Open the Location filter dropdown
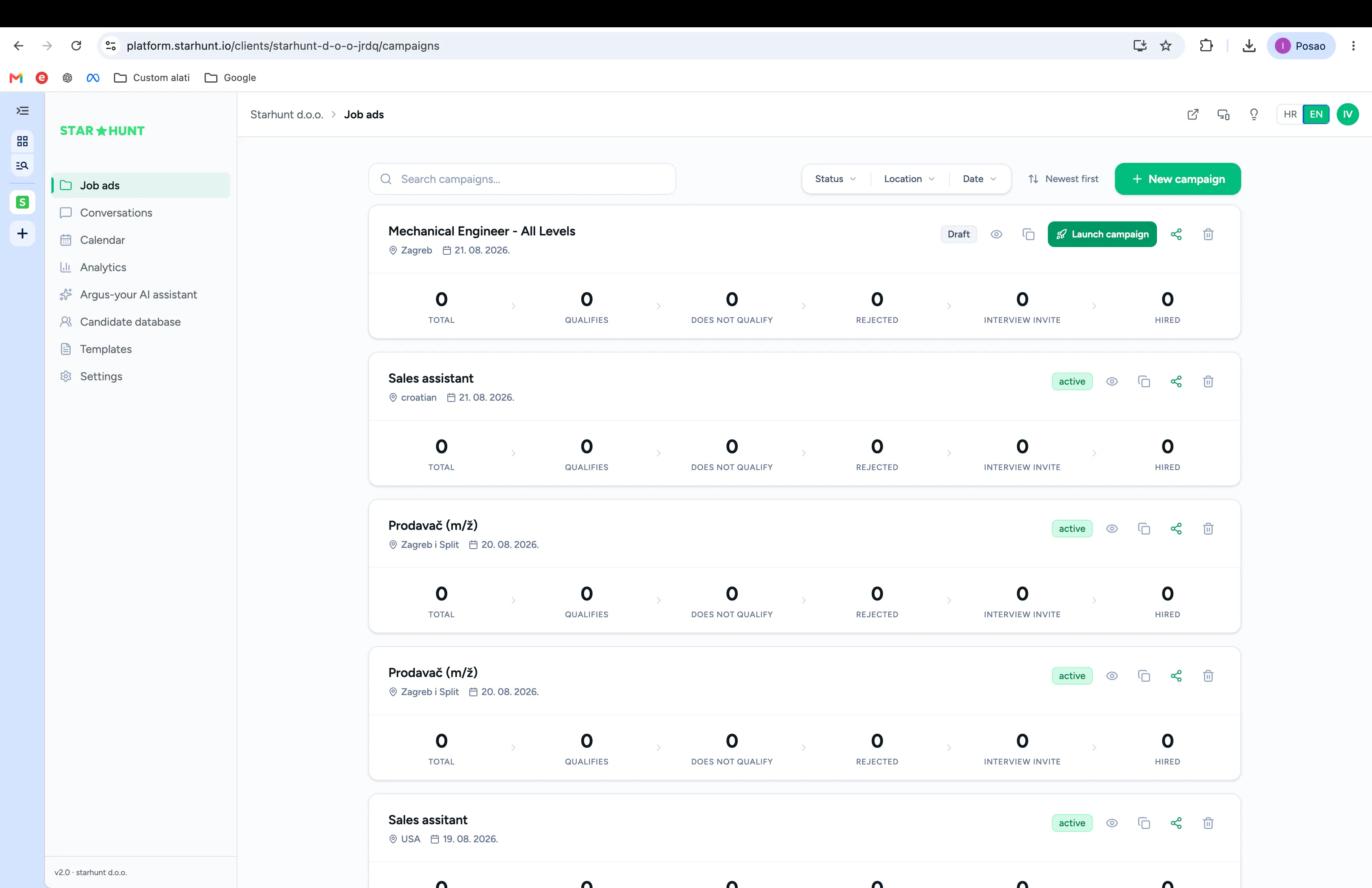The width and height of the screenshot is (1372, 888). coord(909,179)
